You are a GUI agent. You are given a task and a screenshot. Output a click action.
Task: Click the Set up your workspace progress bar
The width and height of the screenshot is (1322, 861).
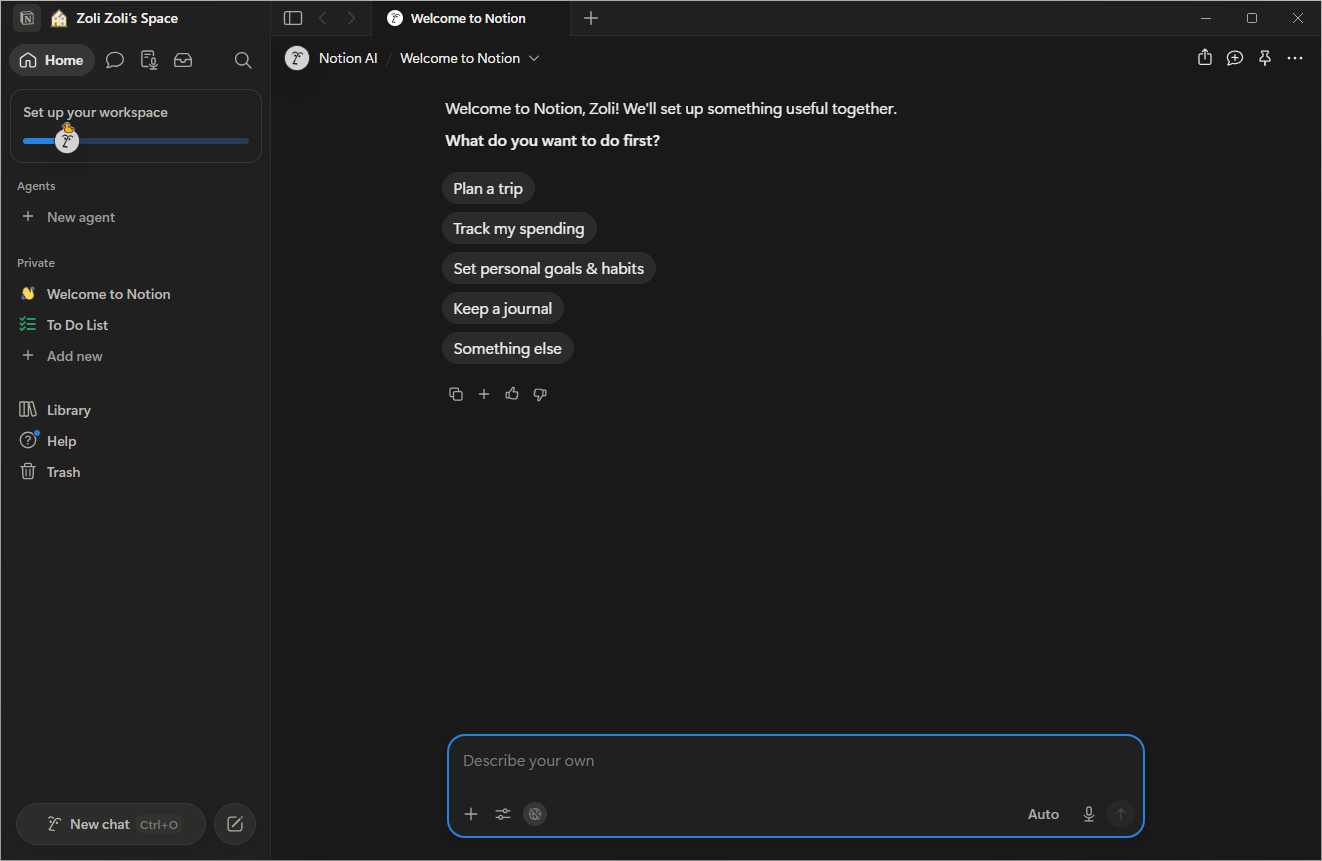pyautogui.click(x=136, y=141)
